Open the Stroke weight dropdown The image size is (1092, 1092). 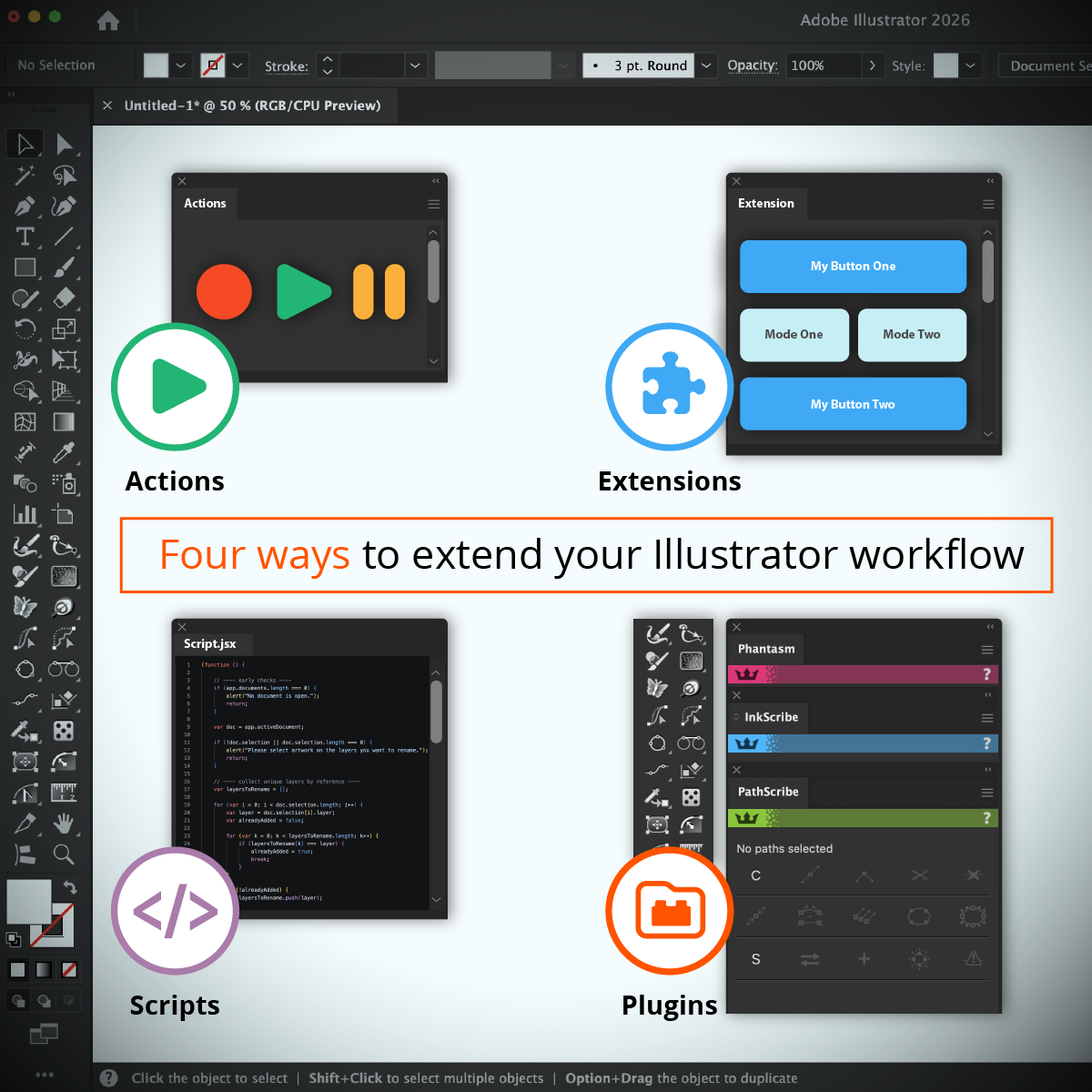[x=415, y=66]
